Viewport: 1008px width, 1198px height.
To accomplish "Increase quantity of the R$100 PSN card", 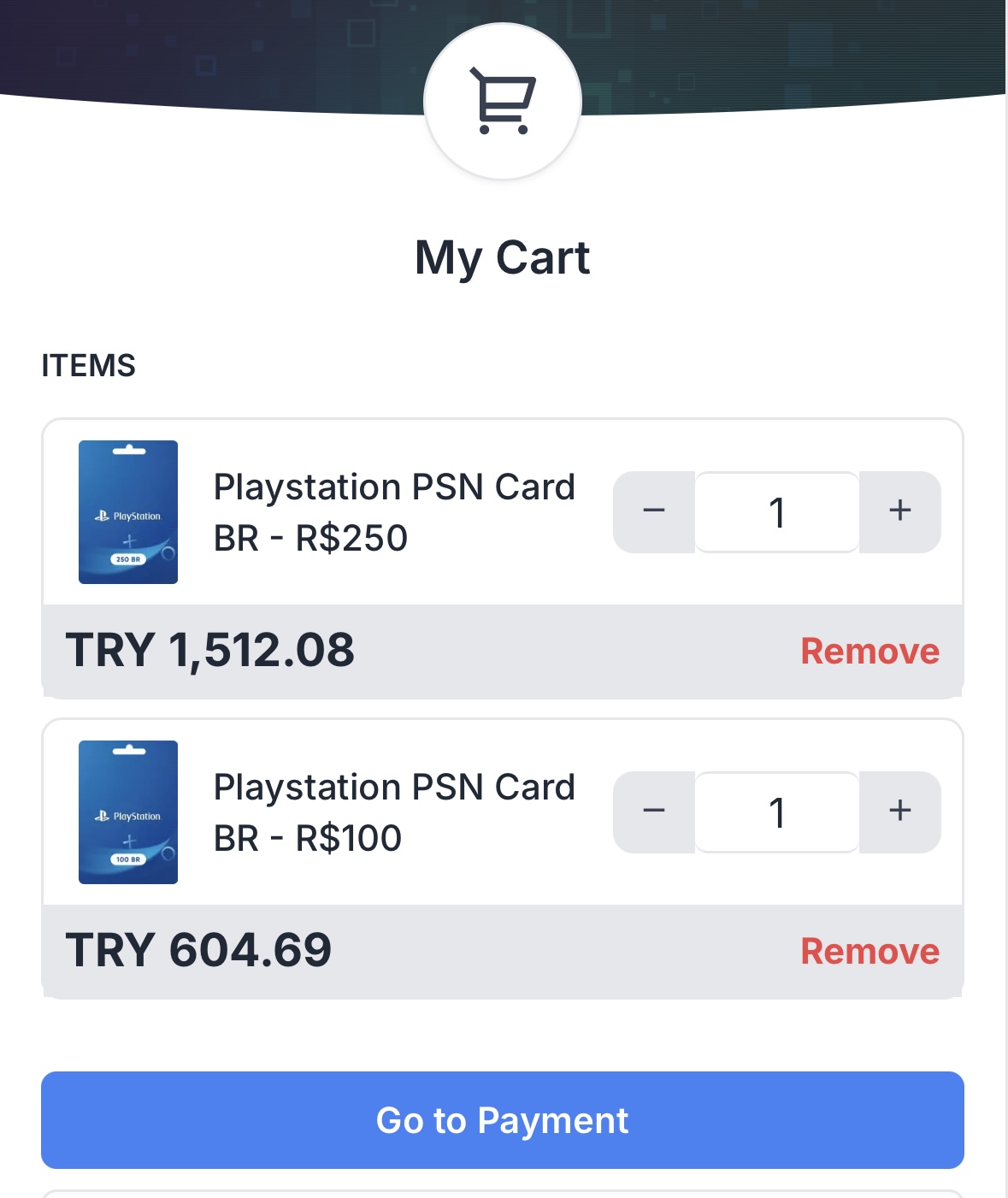I will coord(899,811).
